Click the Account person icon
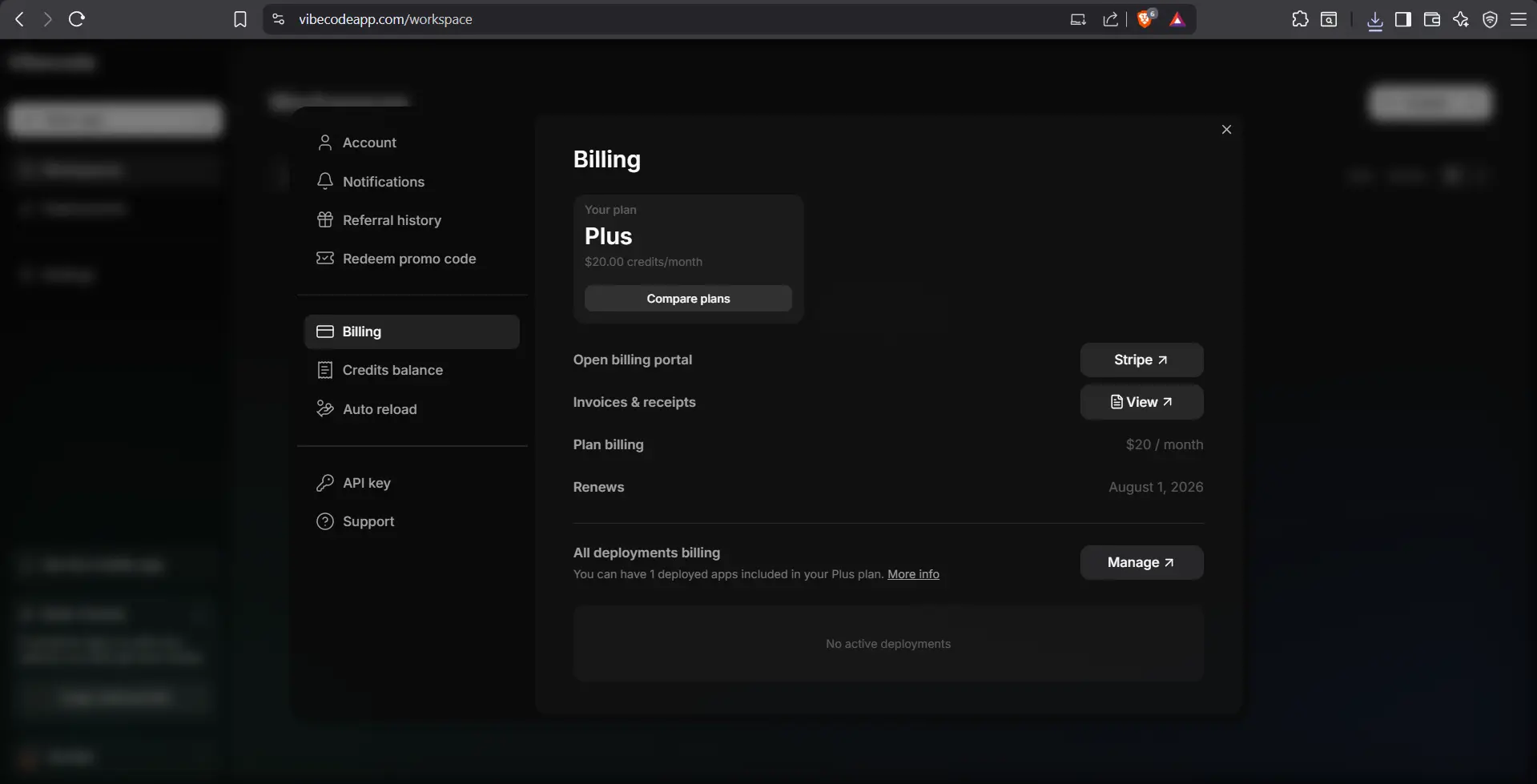1537x784 pixels. point(324,143)
